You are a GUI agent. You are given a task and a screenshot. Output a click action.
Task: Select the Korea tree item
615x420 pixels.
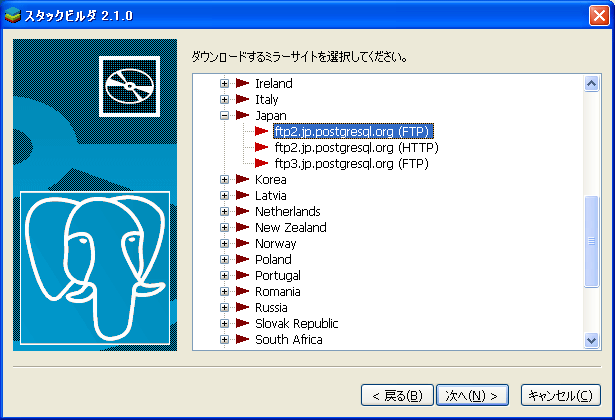click(271, 179)
